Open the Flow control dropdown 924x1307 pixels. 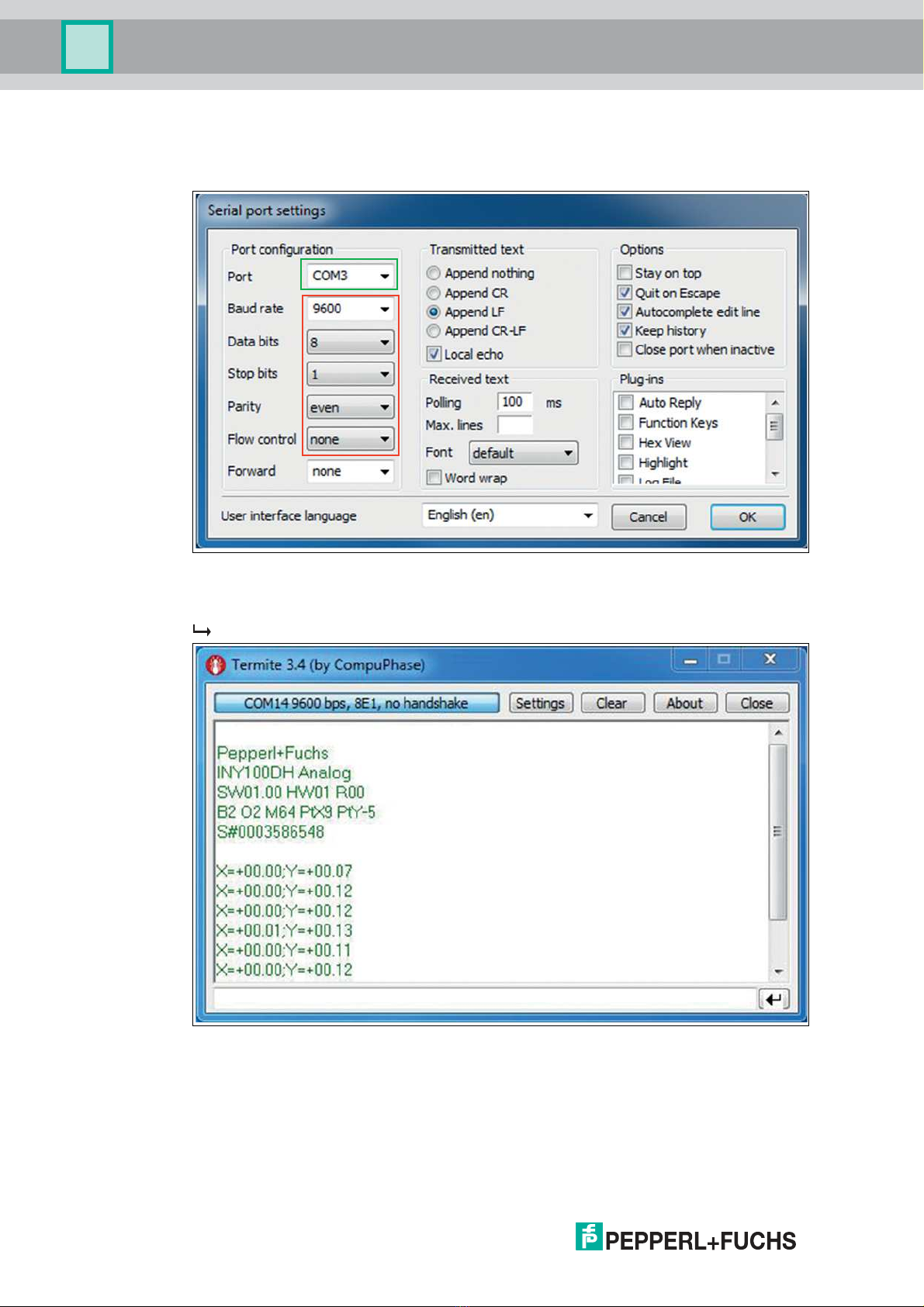pyautogui.click(x=350, y=440)
